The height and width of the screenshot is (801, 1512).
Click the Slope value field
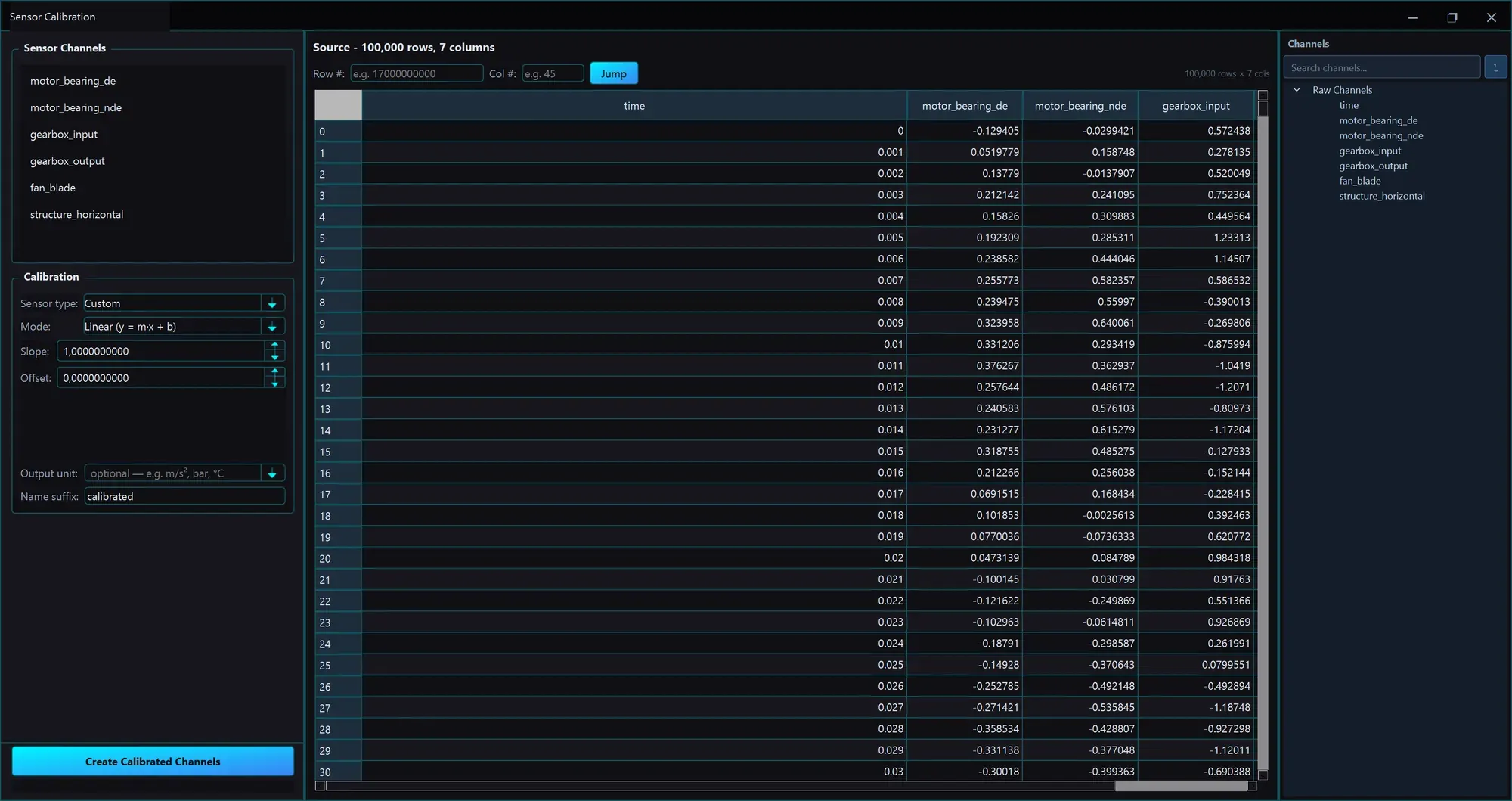(161, 351)
